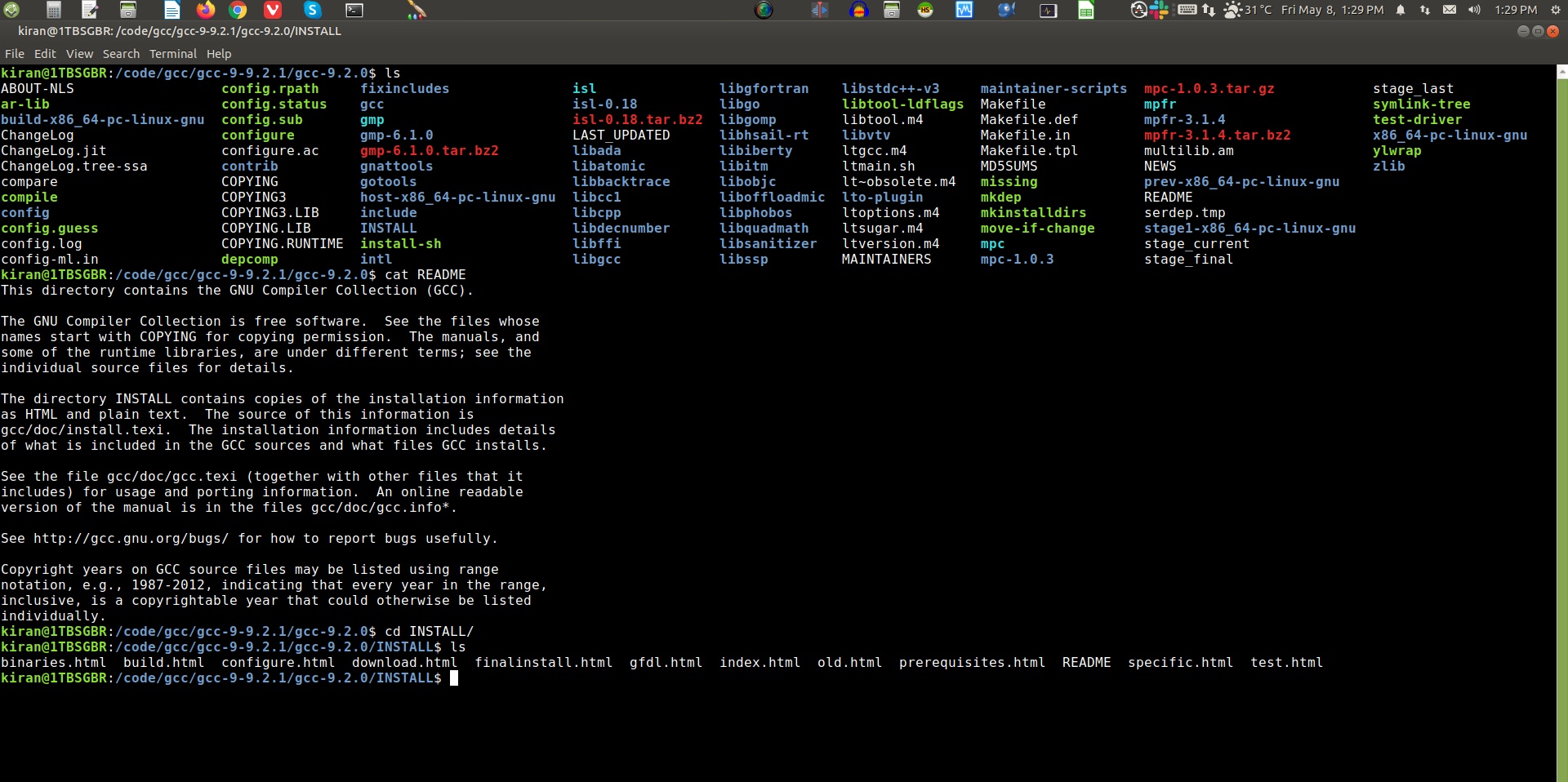The height and width of the screenshot is (782, 1568).
Task: Show weather applet displaying 31 °C
Action: (1248, 10)
